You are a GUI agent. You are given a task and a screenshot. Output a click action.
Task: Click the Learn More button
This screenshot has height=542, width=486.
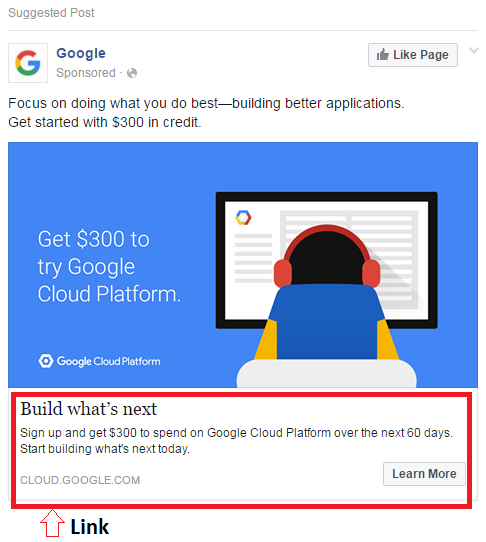(424, 474)
